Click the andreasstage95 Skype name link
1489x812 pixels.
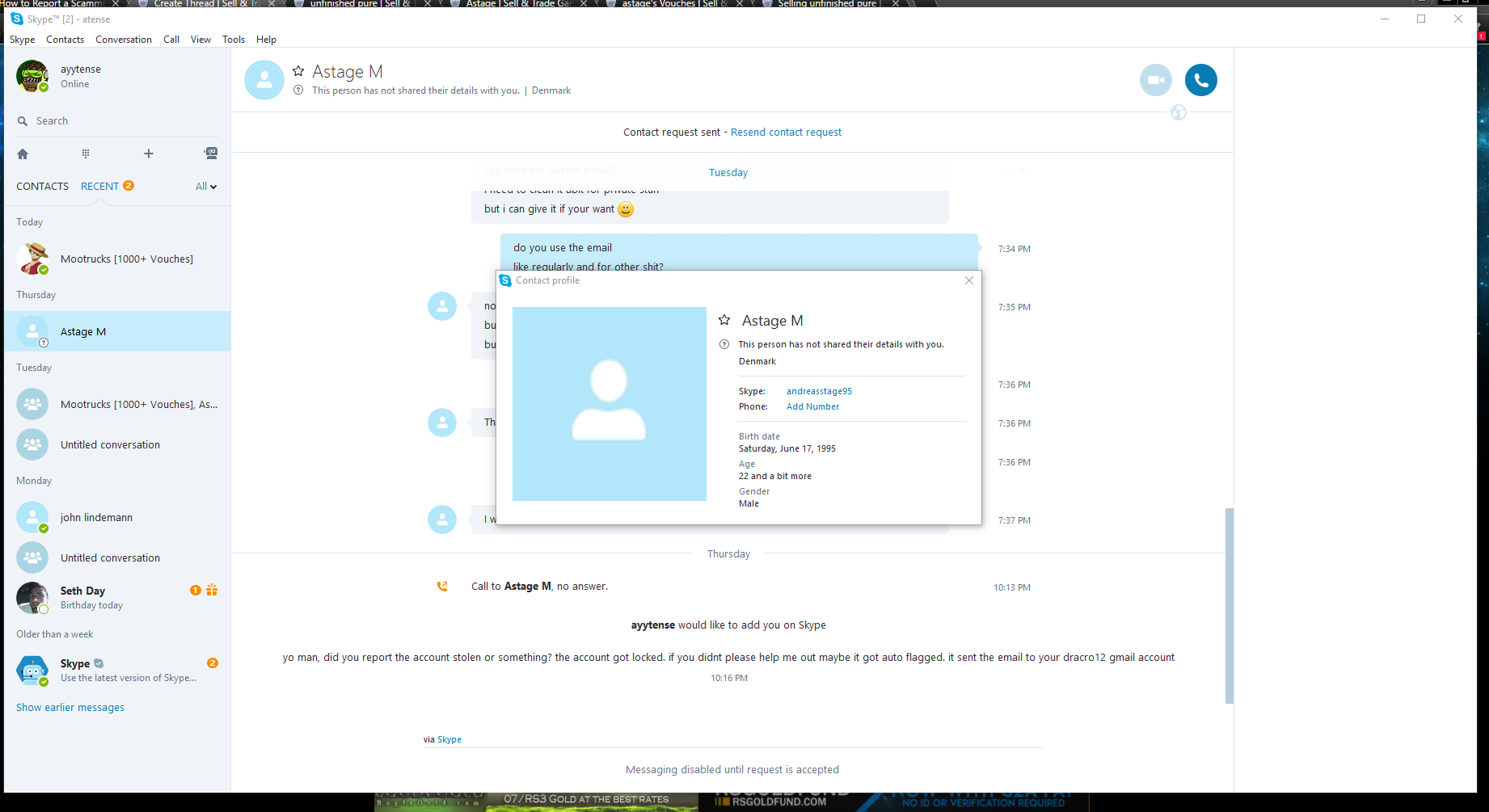[819, 391]
